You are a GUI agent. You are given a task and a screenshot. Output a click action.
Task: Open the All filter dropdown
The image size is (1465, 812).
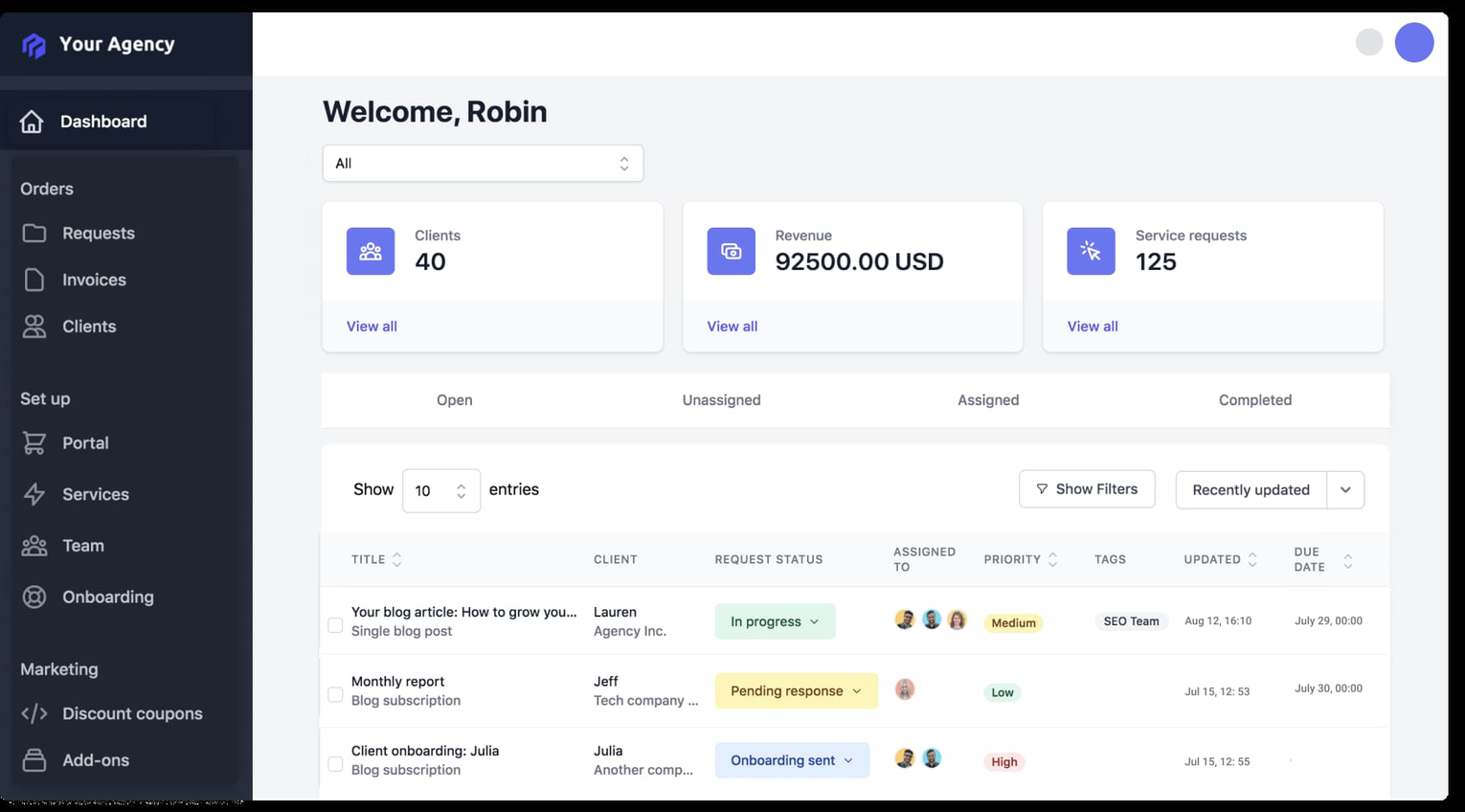pyautogui.click(x=483, y=164)
